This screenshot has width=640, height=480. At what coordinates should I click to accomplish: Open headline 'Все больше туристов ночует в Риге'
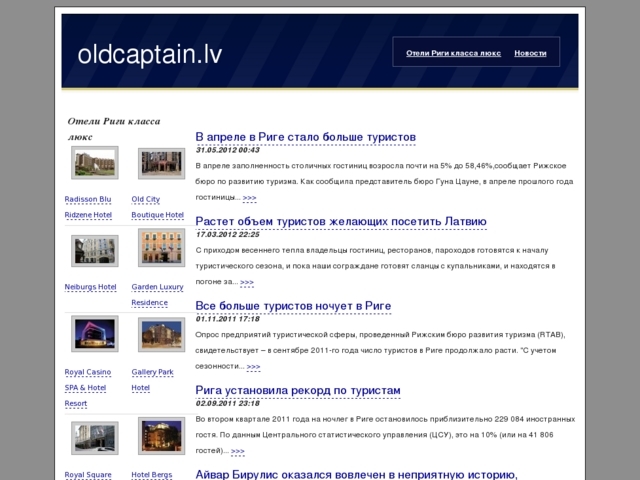pyautogui.click(x=293, y=306)
